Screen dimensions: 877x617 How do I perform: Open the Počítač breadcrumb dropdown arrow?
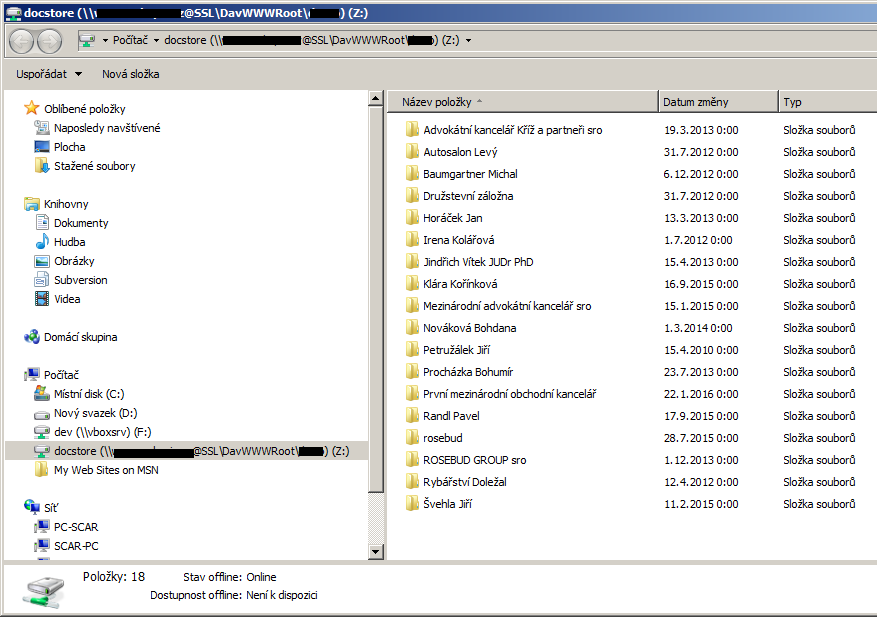tap(156, 41)
